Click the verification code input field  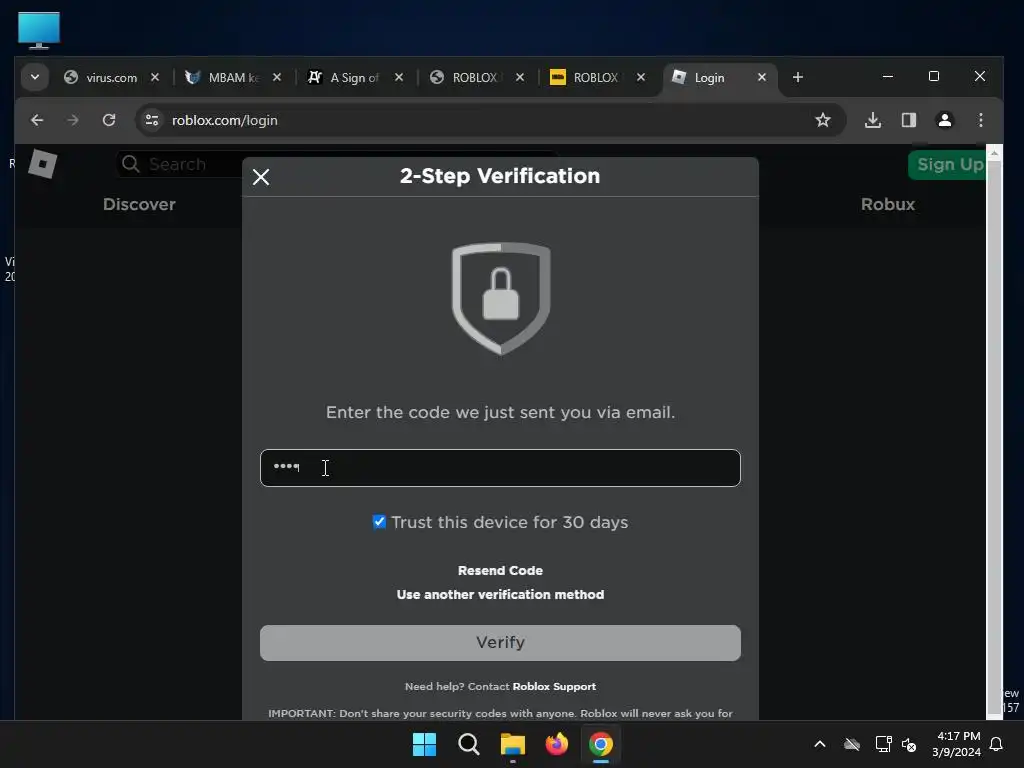click(500, 468)
